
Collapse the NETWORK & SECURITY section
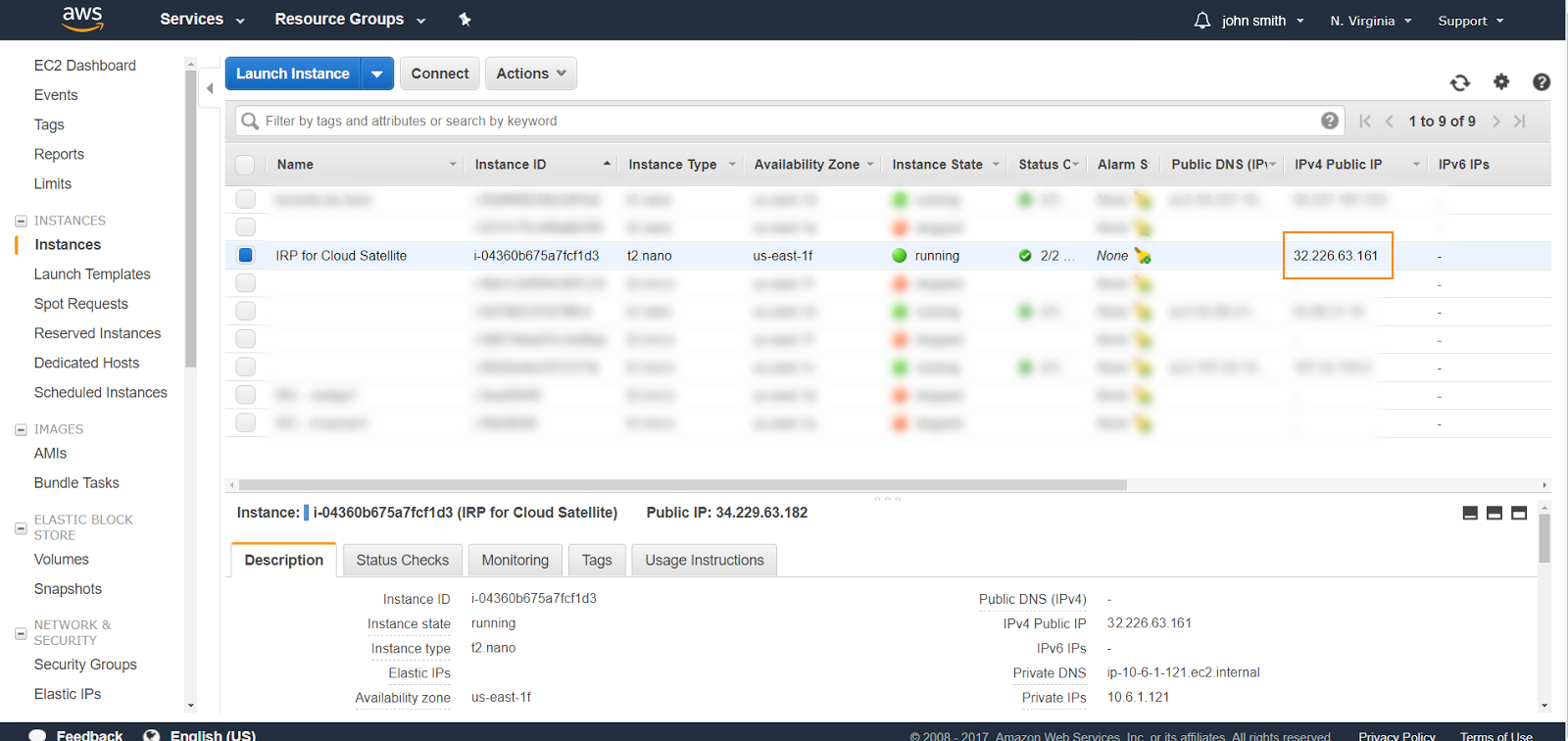click(21, 633)
